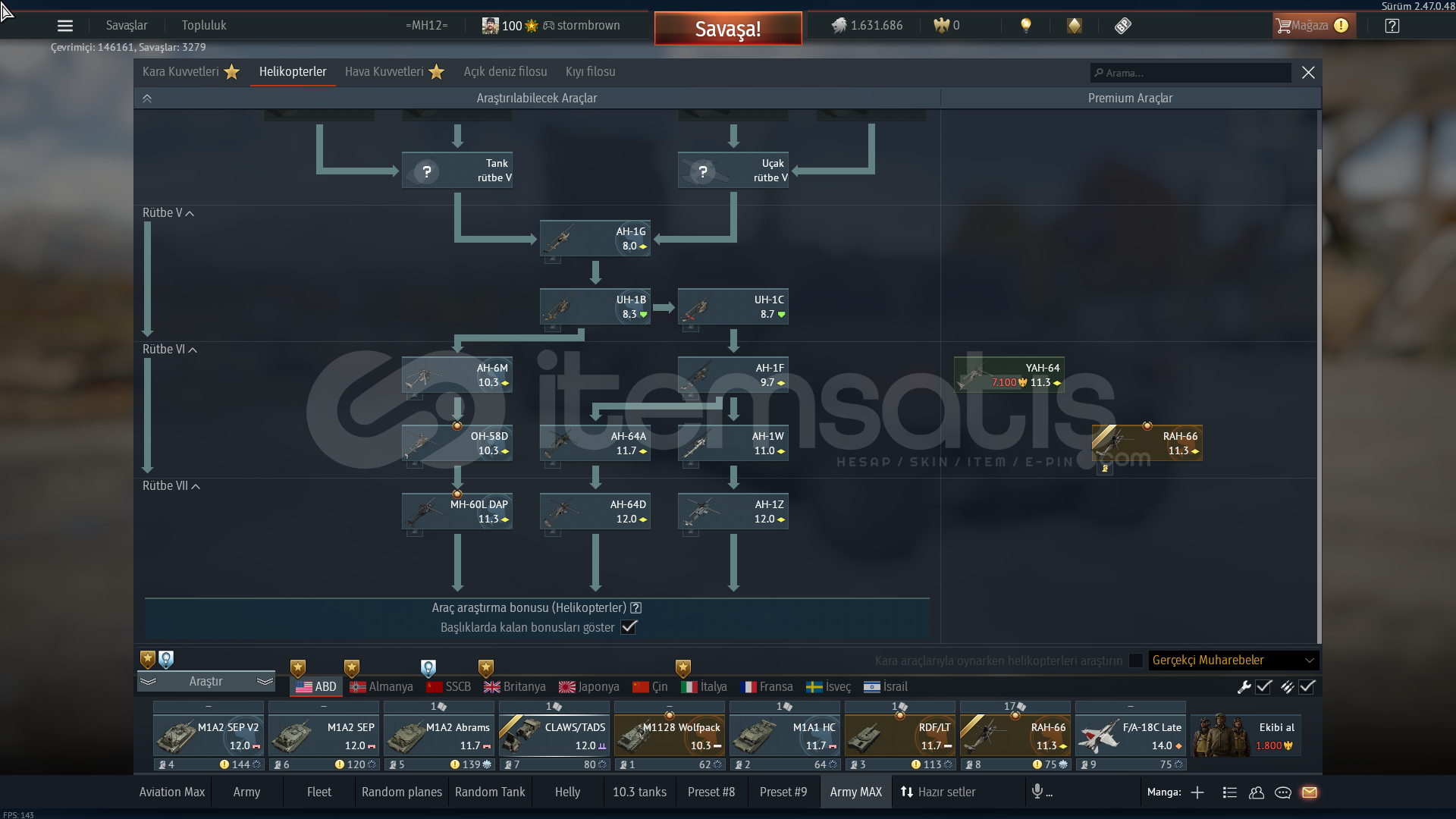Click the Silver Lions currency icon
Viewport: 1456px width, 819px height.
pyautogui.click(x=839, y=26)
